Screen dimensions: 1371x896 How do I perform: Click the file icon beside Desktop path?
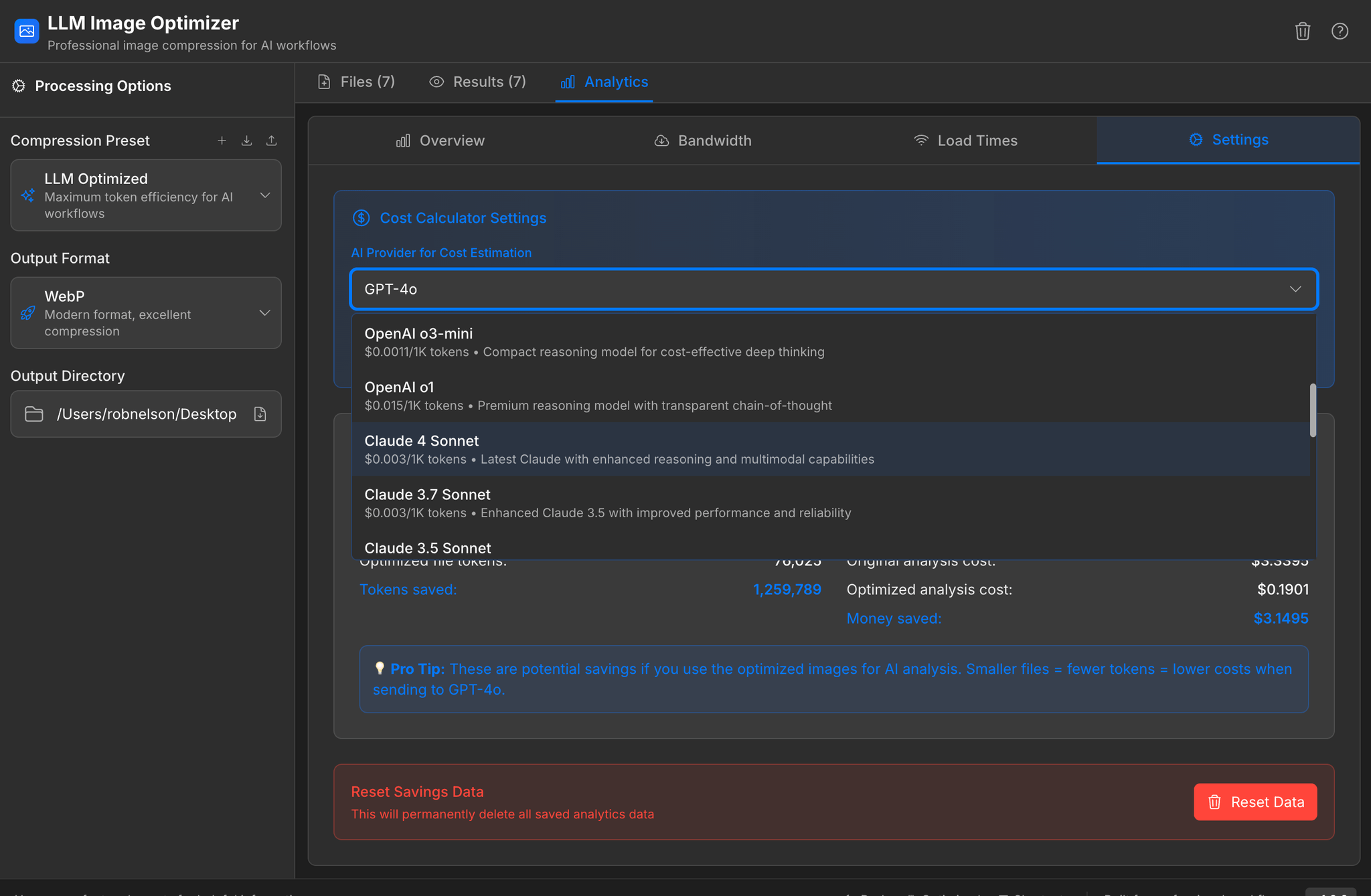pyautogui.click(x=260, y=414)
